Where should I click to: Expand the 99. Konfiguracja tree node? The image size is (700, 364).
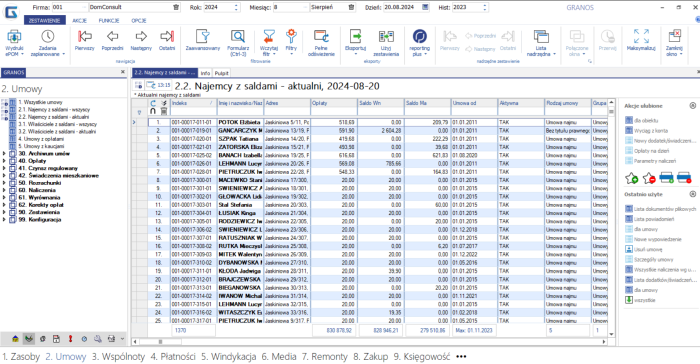(x=4, y=220)
